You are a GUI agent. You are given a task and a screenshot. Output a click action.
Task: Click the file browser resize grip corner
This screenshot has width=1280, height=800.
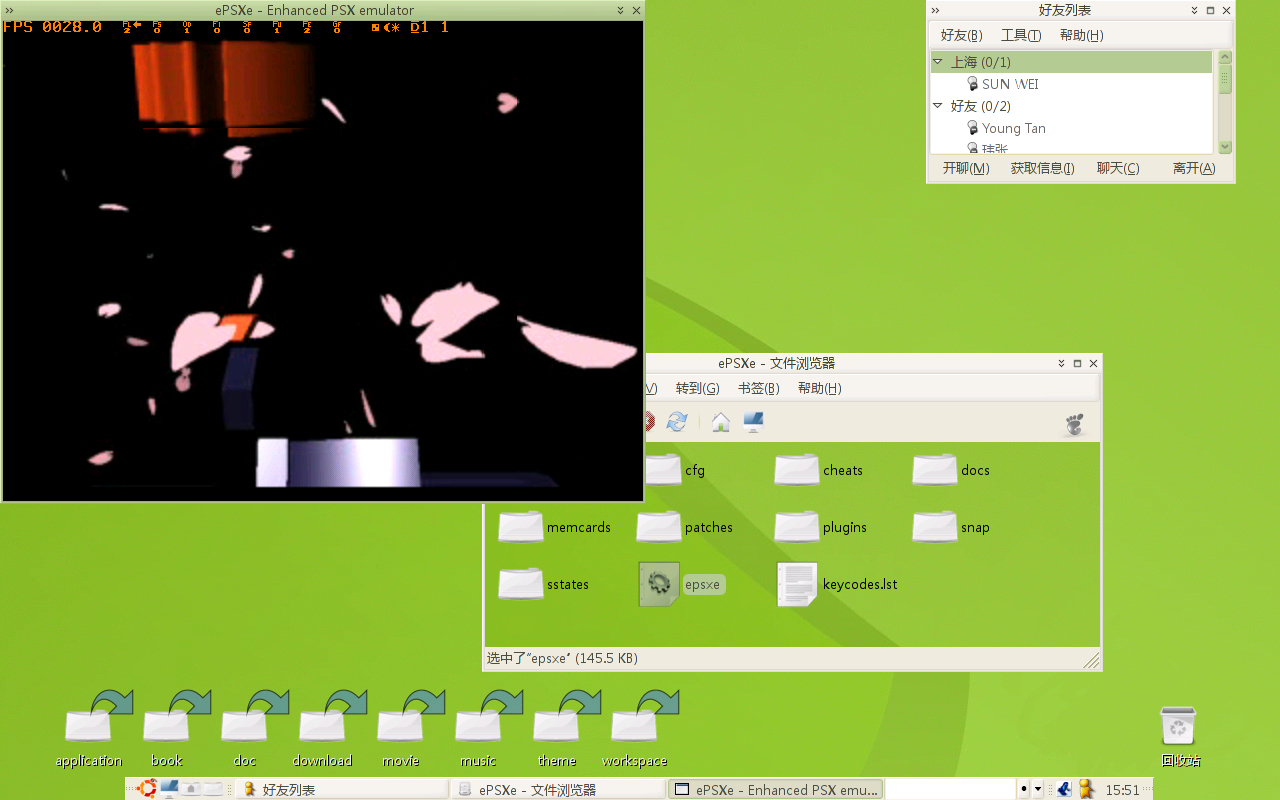click(1092, 660)
